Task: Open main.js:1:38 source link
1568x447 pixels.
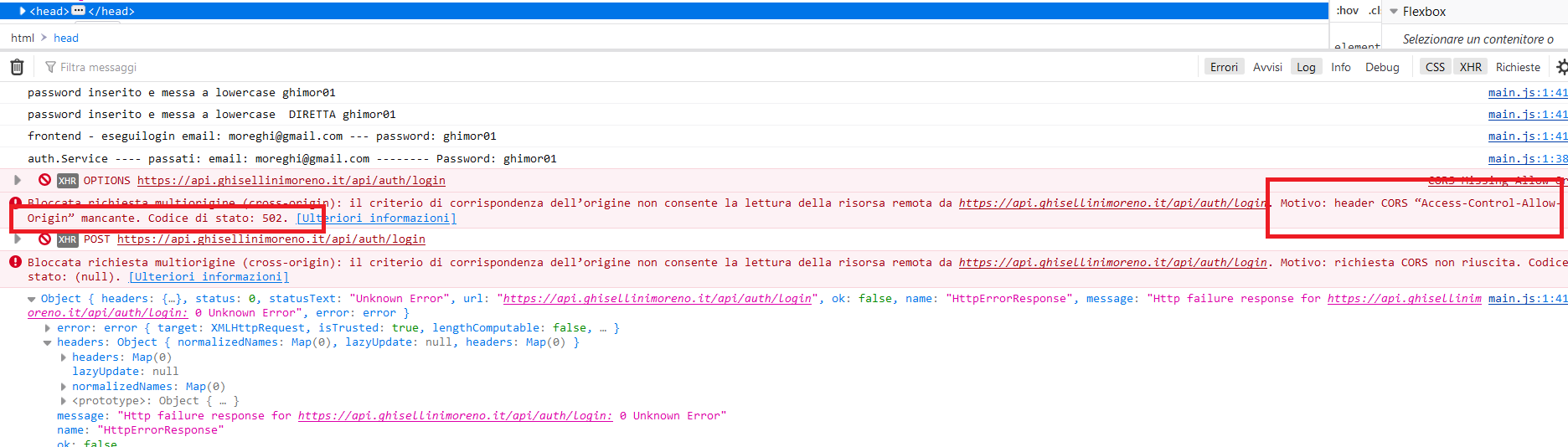Action: [x=1528, y=158]
